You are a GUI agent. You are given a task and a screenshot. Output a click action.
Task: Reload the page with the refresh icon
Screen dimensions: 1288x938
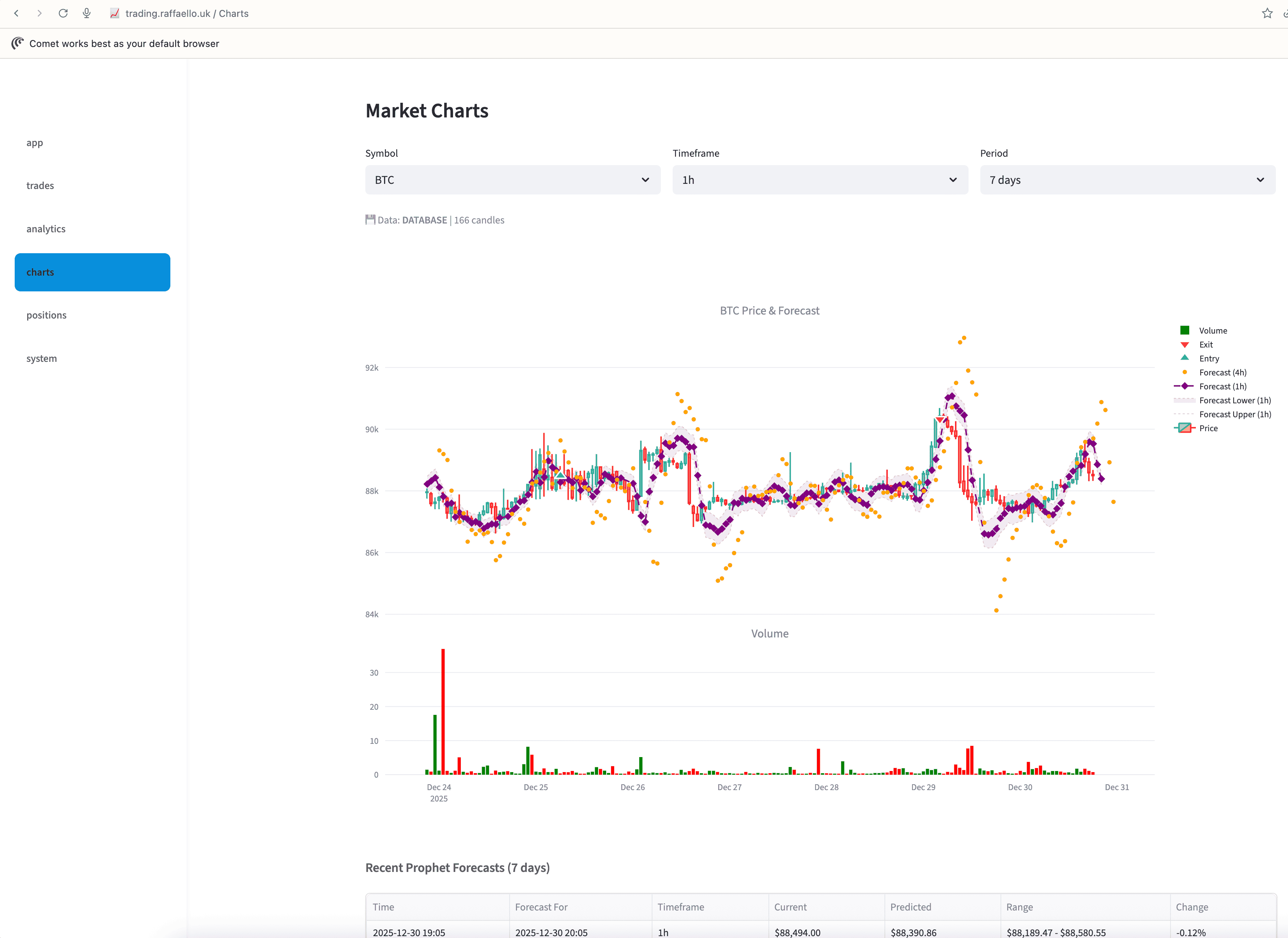click(x=63, y=13)
